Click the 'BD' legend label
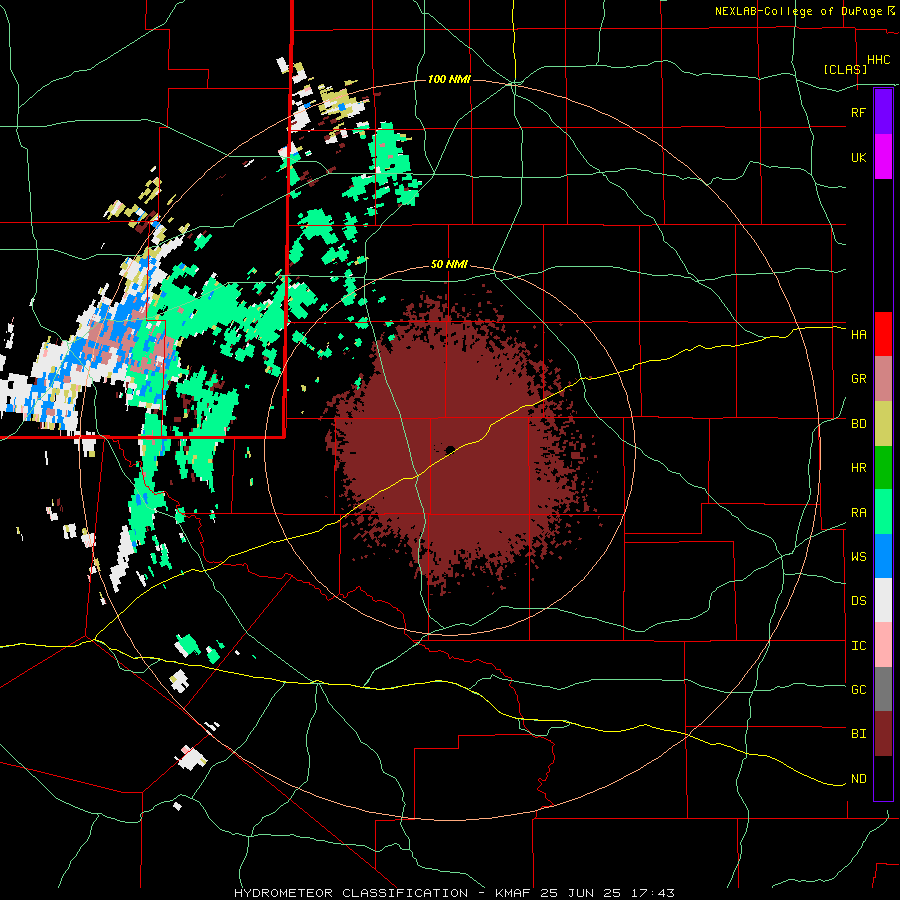This screenshot has height=900, width=900. (858, 424)
